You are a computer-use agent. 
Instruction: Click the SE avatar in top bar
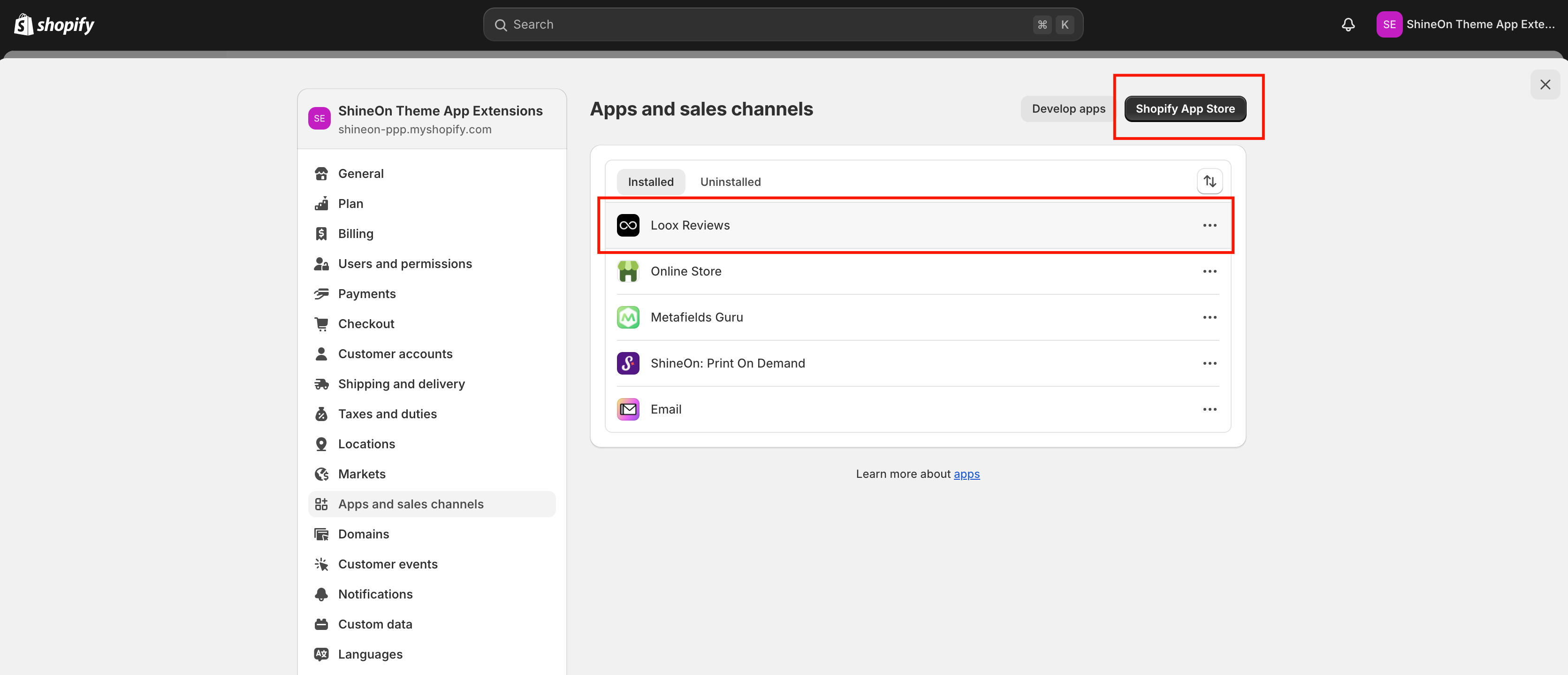coord(1389,24)
